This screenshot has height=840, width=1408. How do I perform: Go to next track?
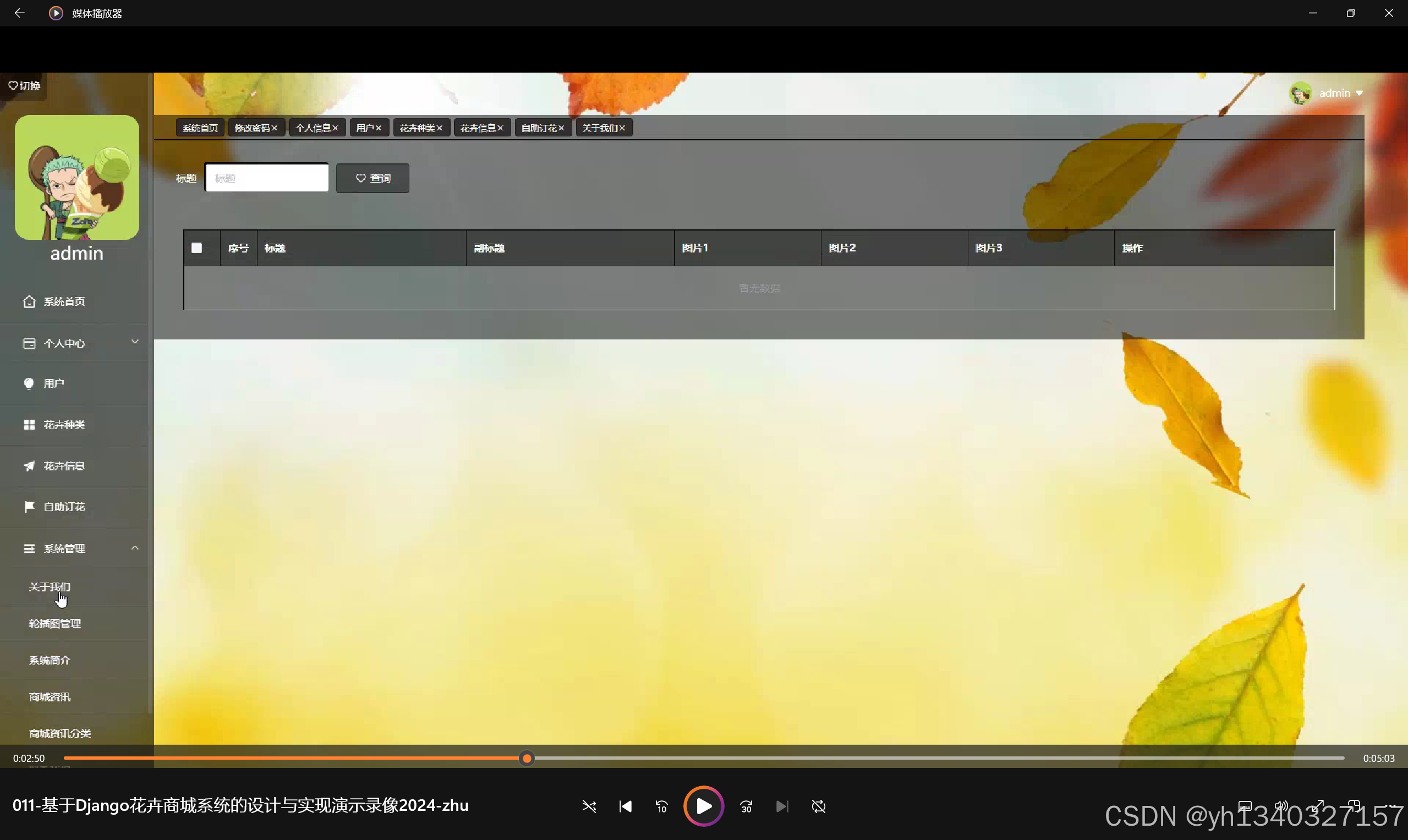click(782, 806)
